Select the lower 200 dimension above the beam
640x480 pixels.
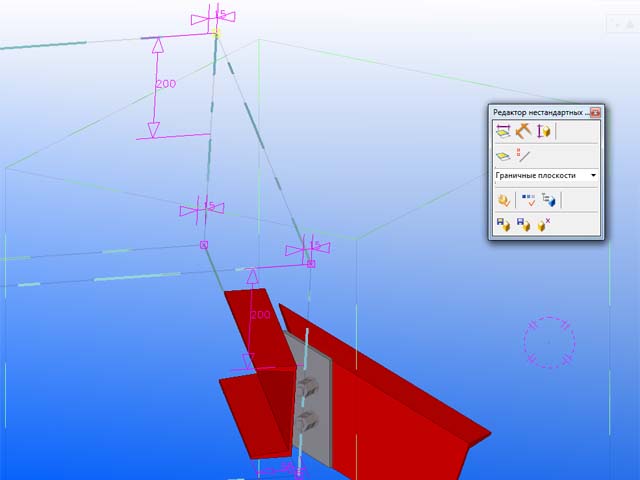[261, 314]
